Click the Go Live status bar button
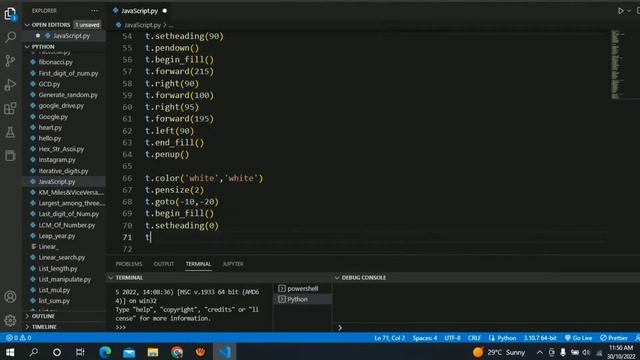This screenshot has height=360, width=640. [x=578, y=338]
